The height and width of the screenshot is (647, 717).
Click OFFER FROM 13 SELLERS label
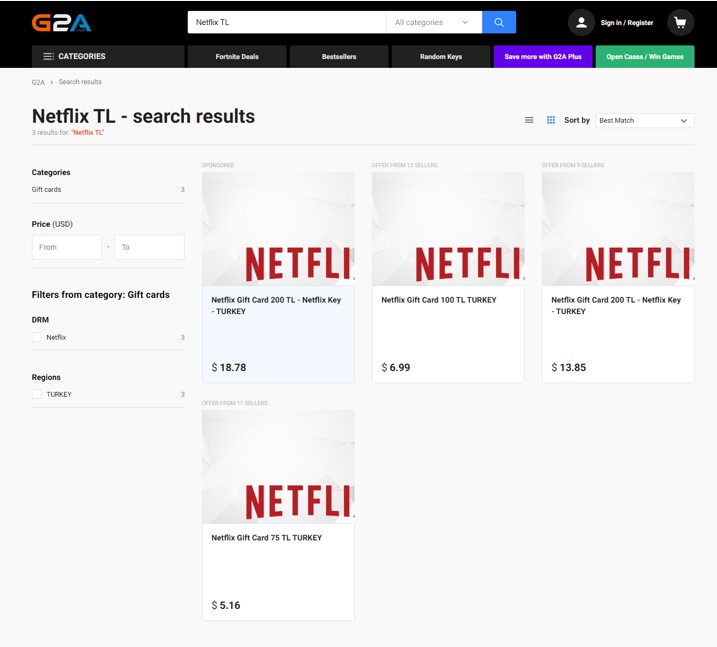[405, 165]
